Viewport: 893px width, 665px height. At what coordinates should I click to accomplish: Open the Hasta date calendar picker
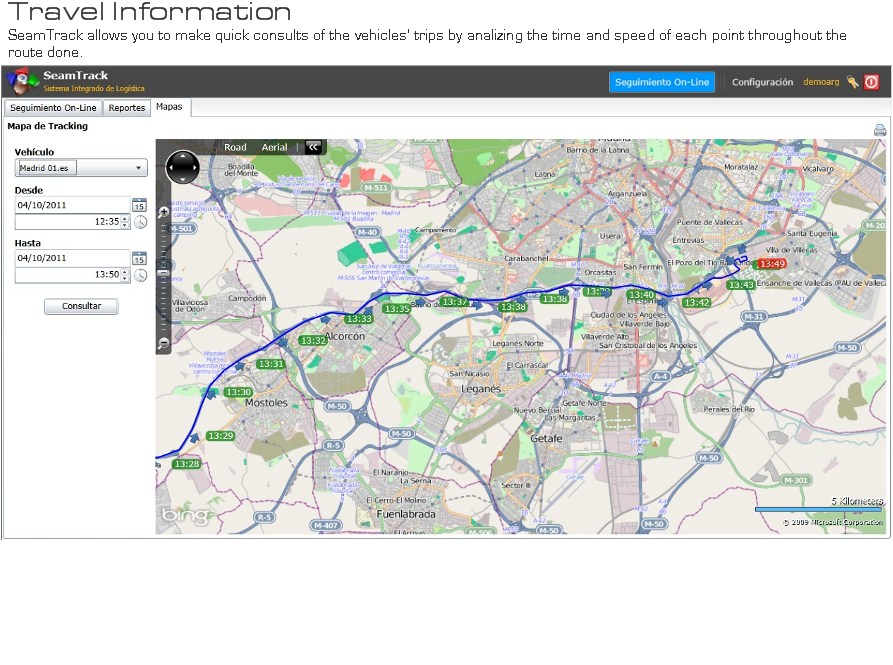point(139,257)
